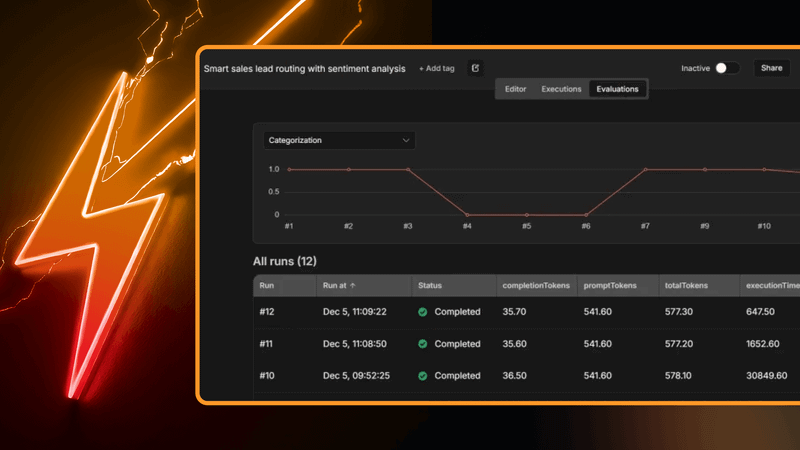Open the Categorization metric dropdown
This screenshot has width=800, height=450.
tap(339, 140)
